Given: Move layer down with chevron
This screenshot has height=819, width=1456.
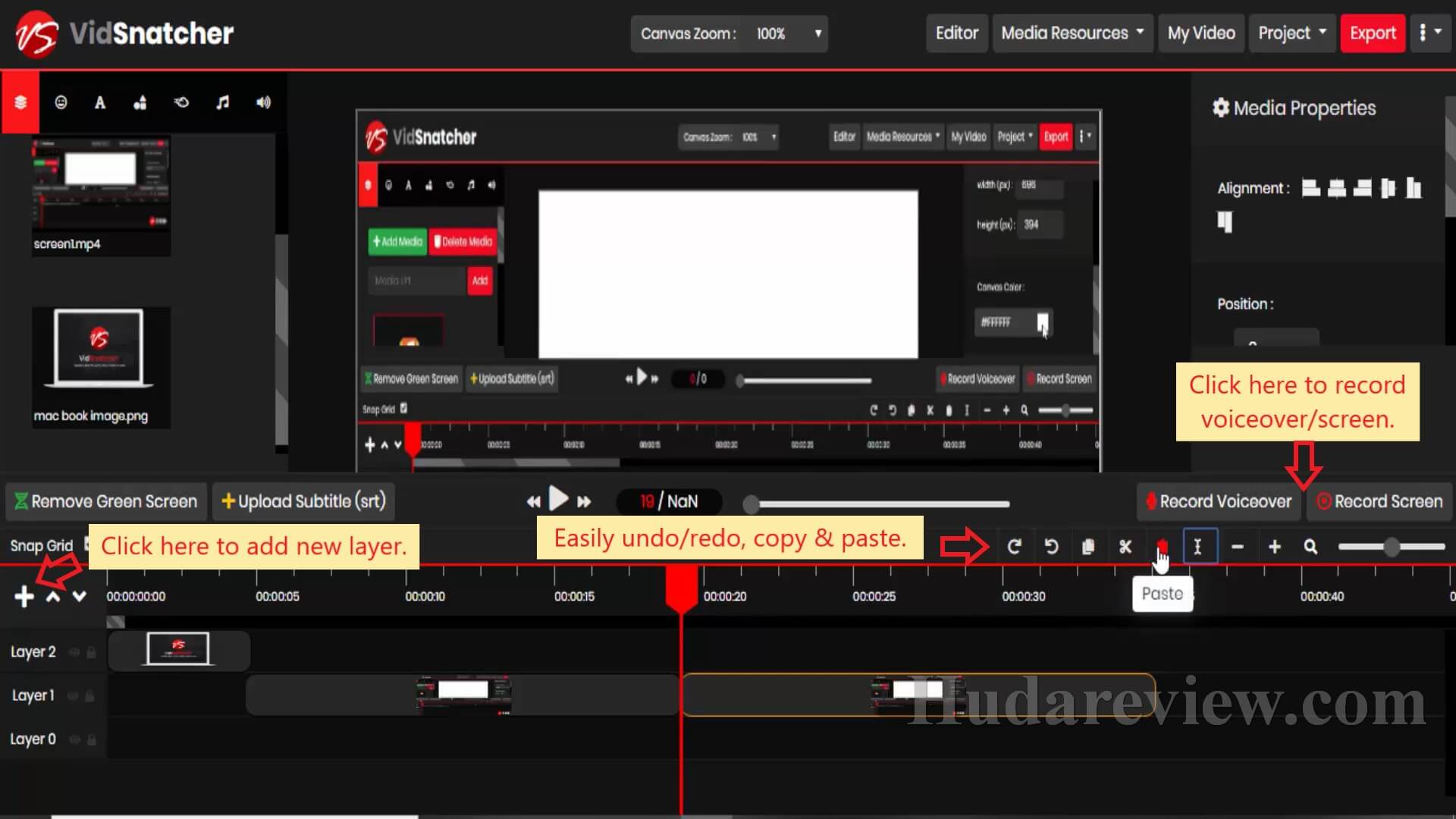Looking at the screenshot, I should 79,597.
